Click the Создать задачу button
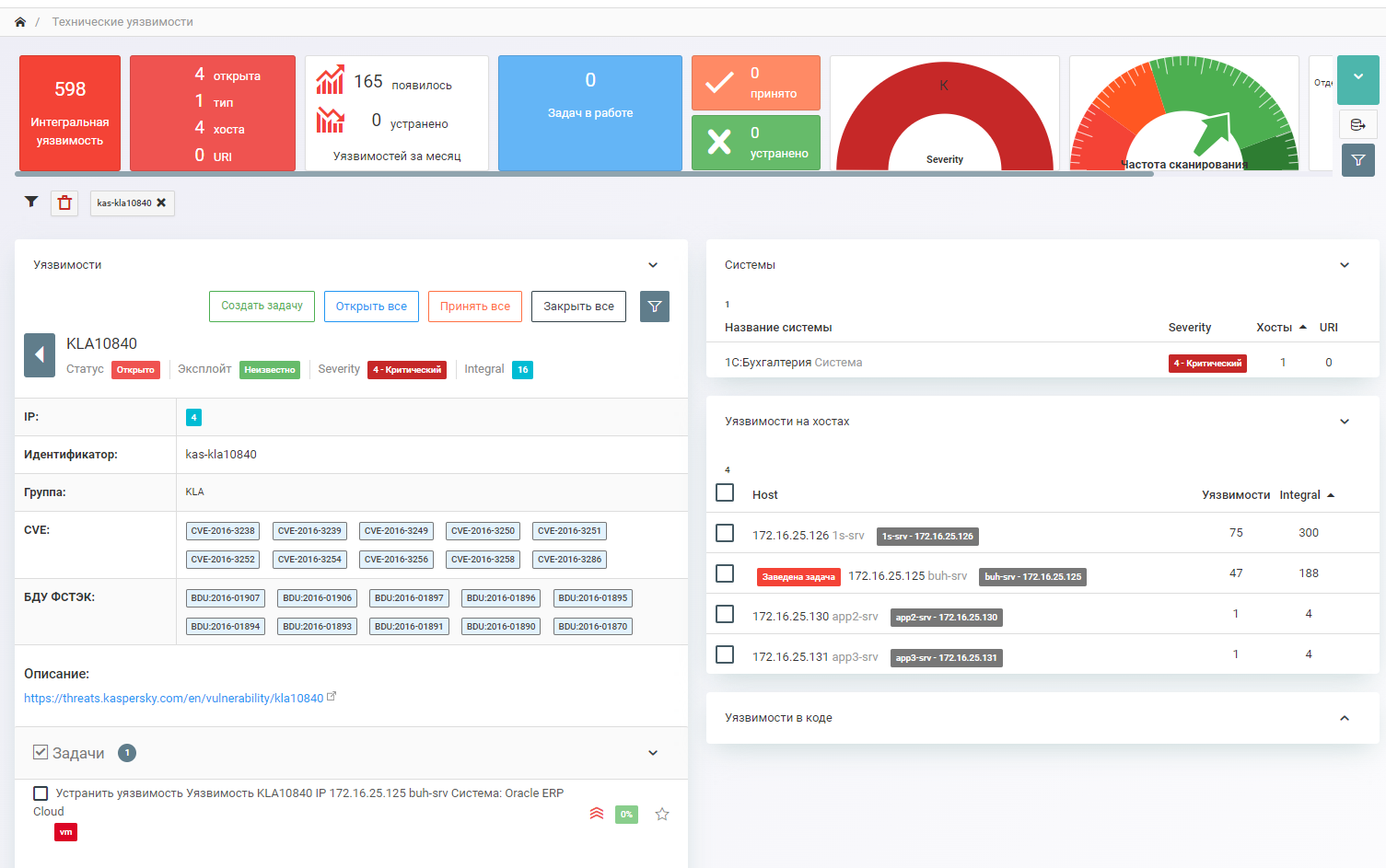1386x868 pixels. (262, 306)
